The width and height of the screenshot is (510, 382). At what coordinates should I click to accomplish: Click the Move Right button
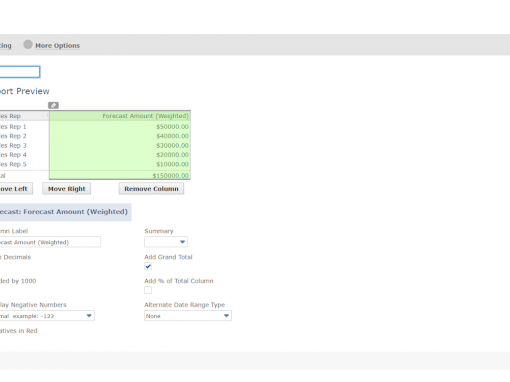[67, 189]
